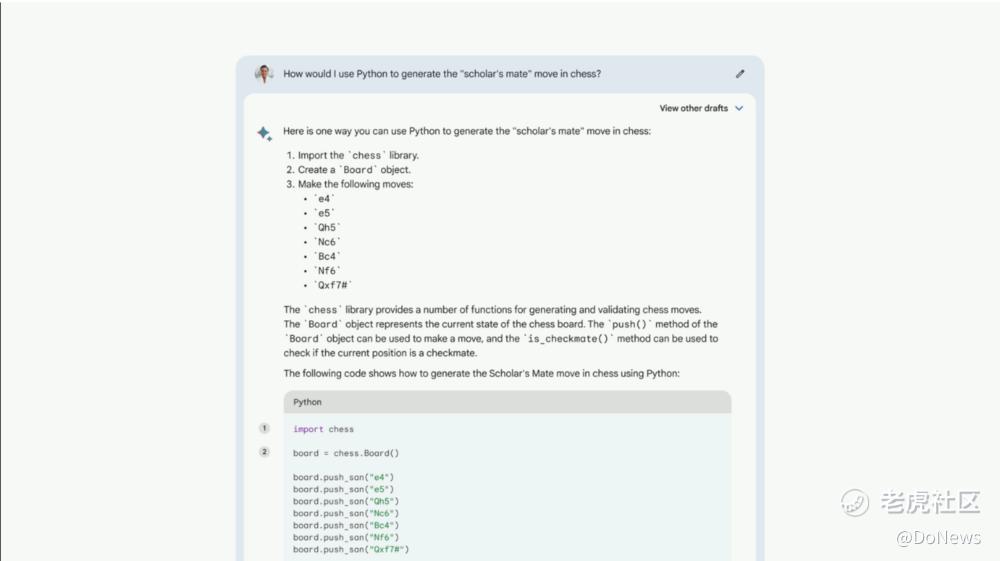Click step 2 Create a Board object
The image size is (1000, 561).
(354, 170)
